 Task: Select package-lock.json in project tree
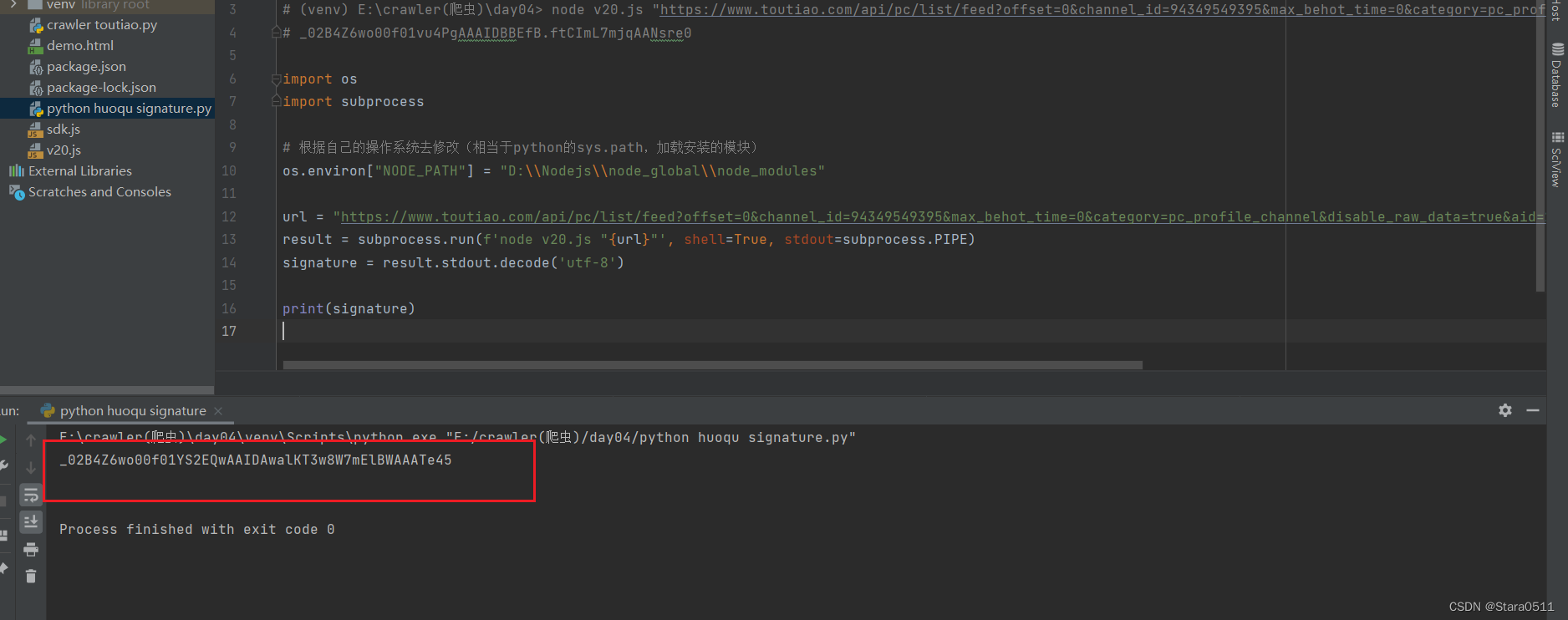[x=101, y=88]
